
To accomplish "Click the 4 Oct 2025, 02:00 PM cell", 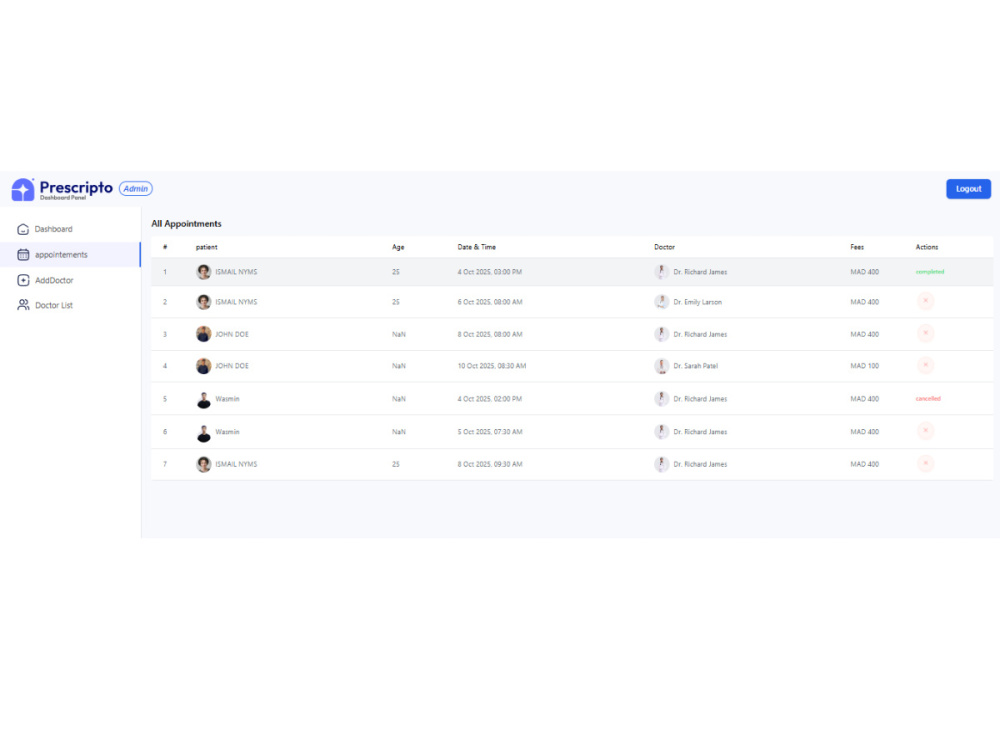I will (490, 399).
